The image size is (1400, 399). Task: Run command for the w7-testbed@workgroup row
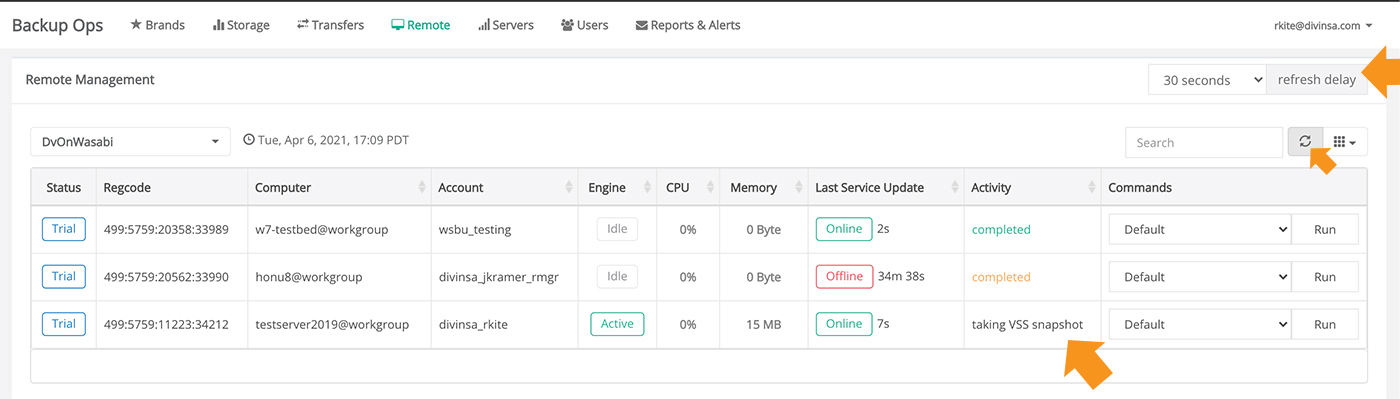point(1325,229)
